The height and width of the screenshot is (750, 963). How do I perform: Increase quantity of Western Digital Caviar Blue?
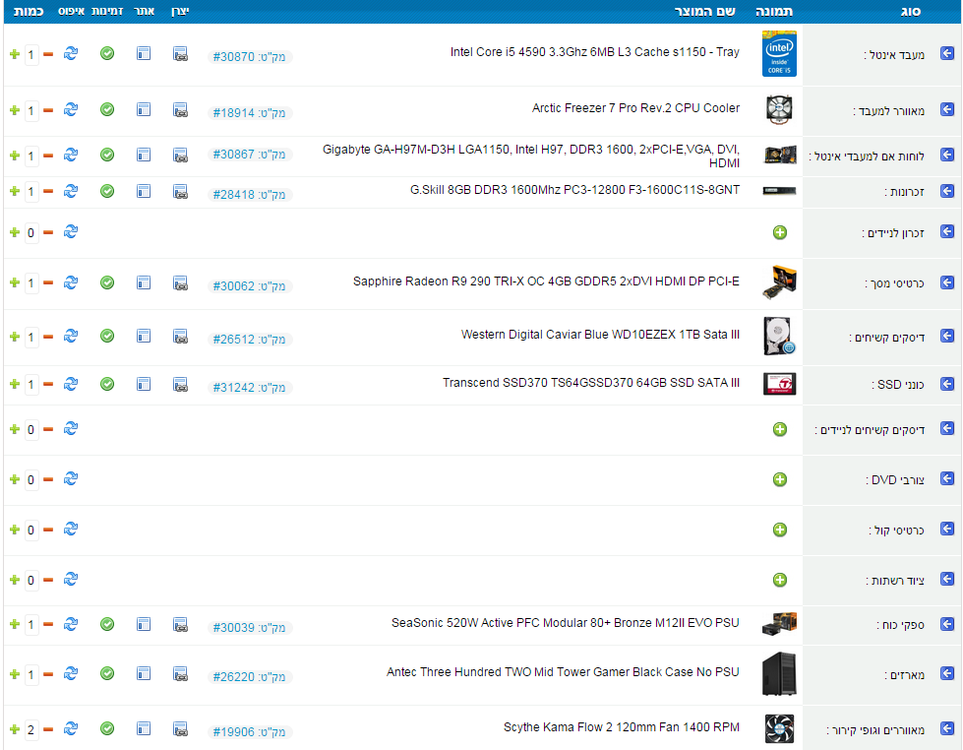(15, 337)
